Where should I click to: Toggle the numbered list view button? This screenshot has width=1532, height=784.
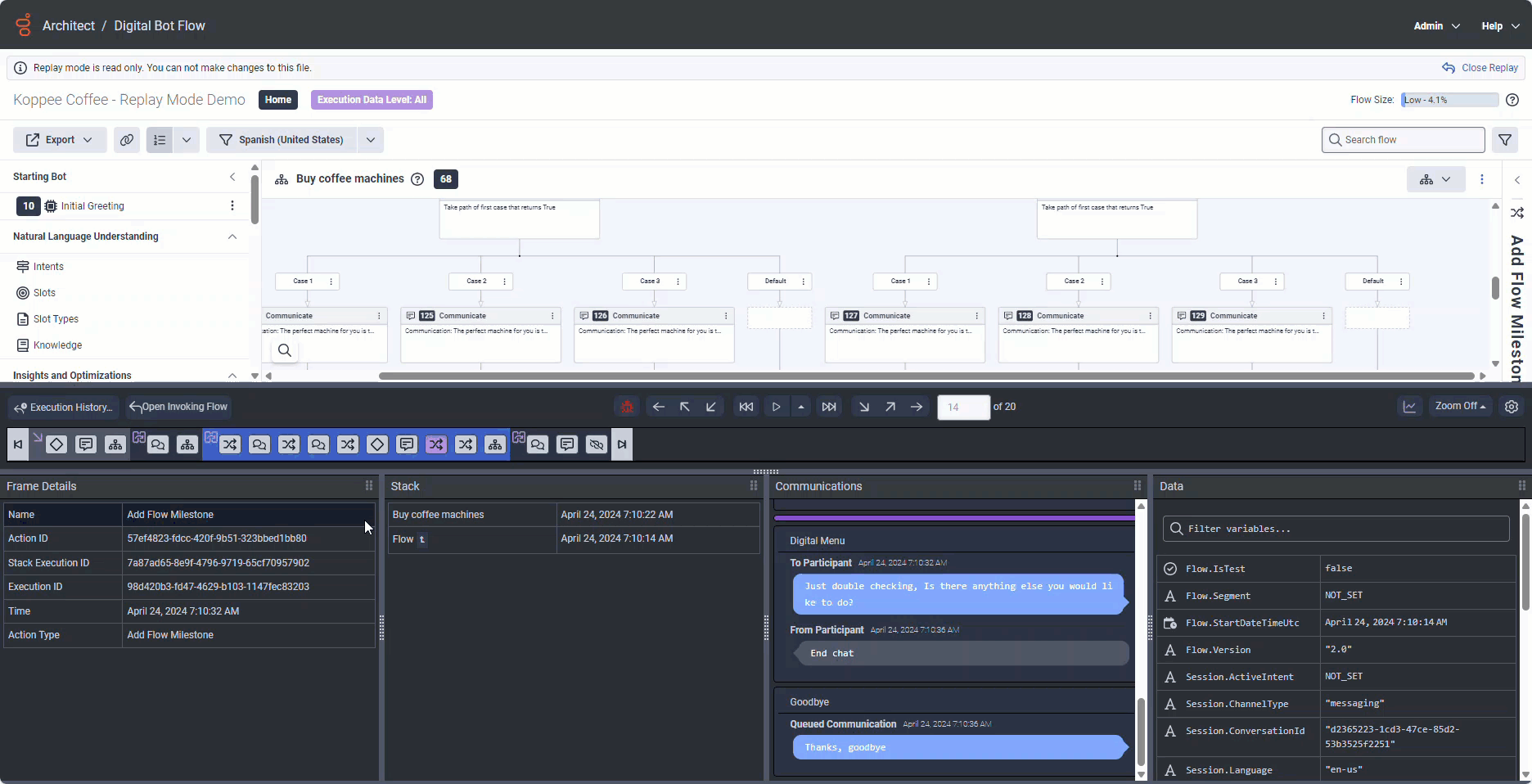pos(160,140)
